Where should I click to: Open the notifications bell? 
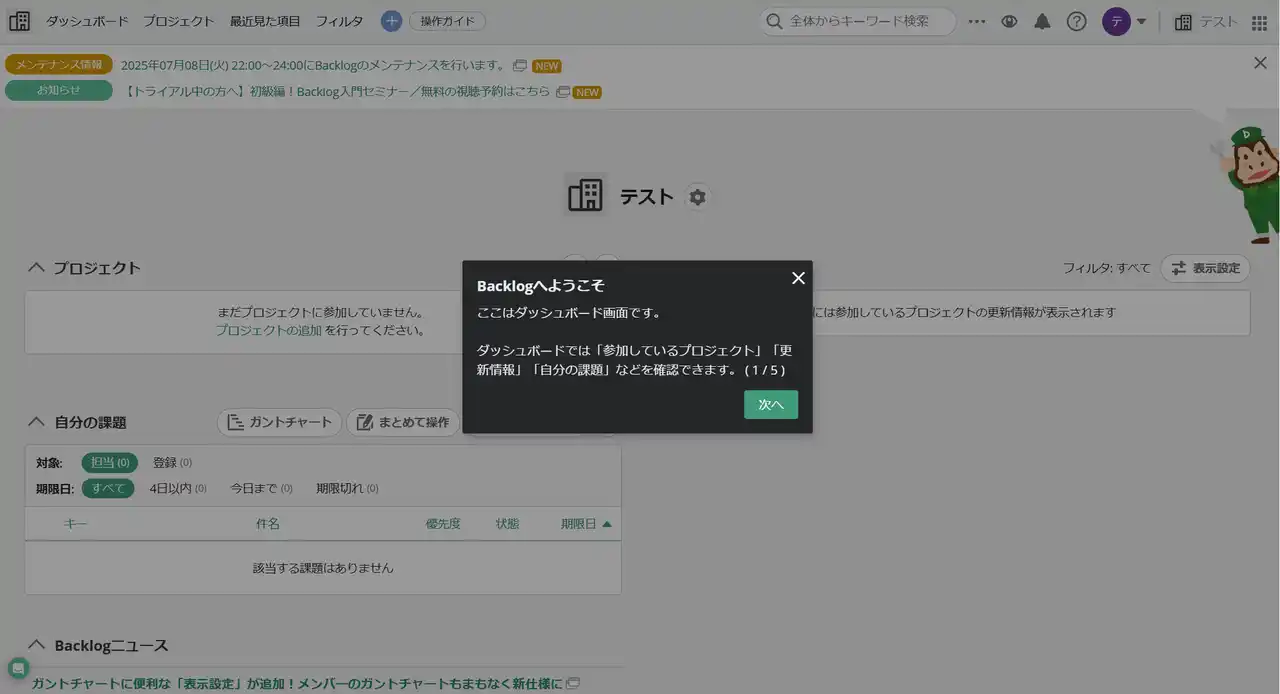1042,21
